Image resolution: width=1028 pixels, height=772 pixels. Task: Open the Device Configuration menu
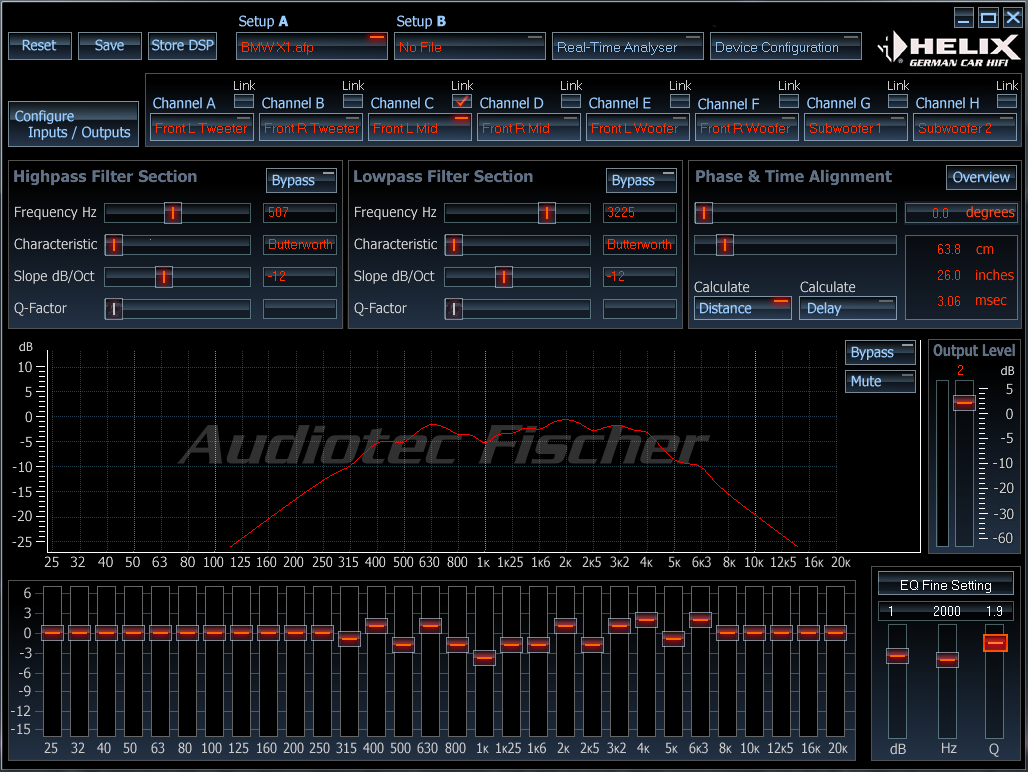click(785, 47)
